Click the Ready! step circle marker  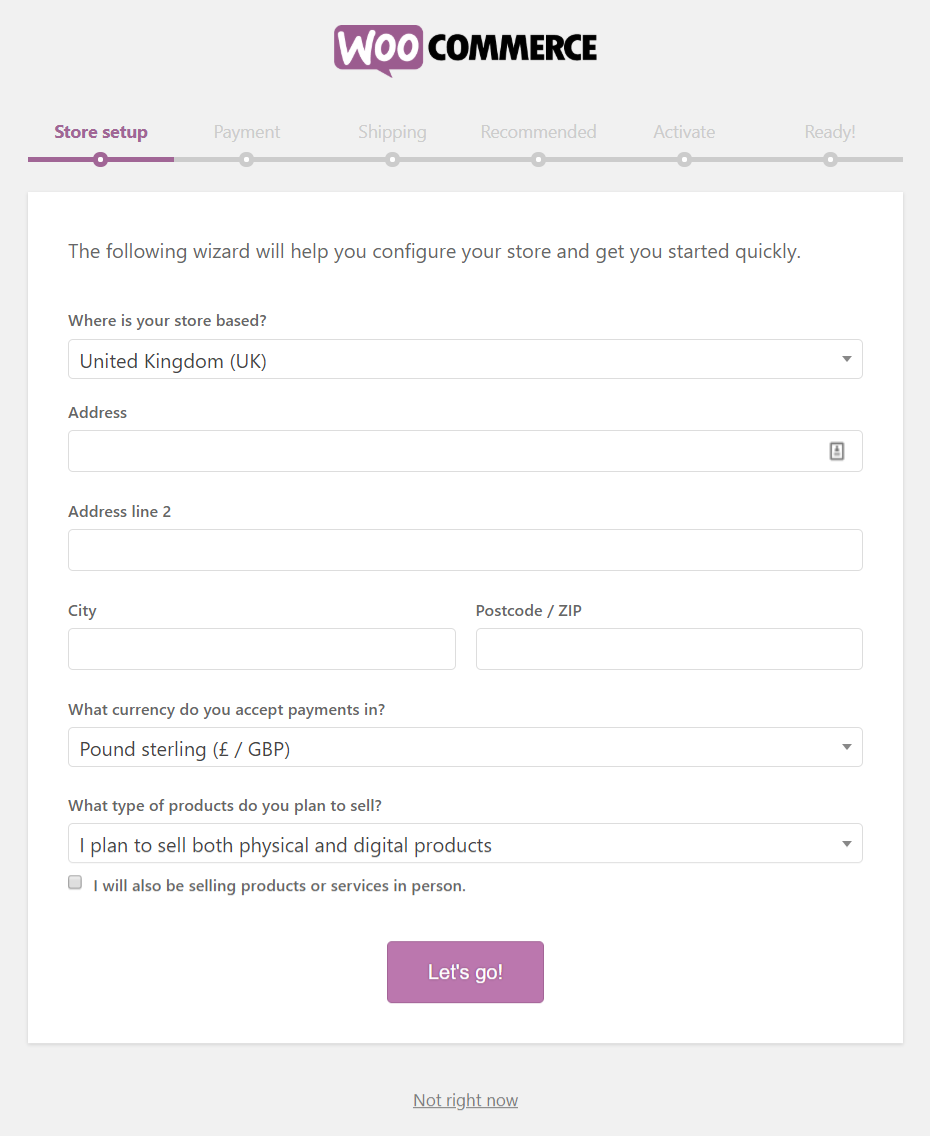[x=830, y=159]
